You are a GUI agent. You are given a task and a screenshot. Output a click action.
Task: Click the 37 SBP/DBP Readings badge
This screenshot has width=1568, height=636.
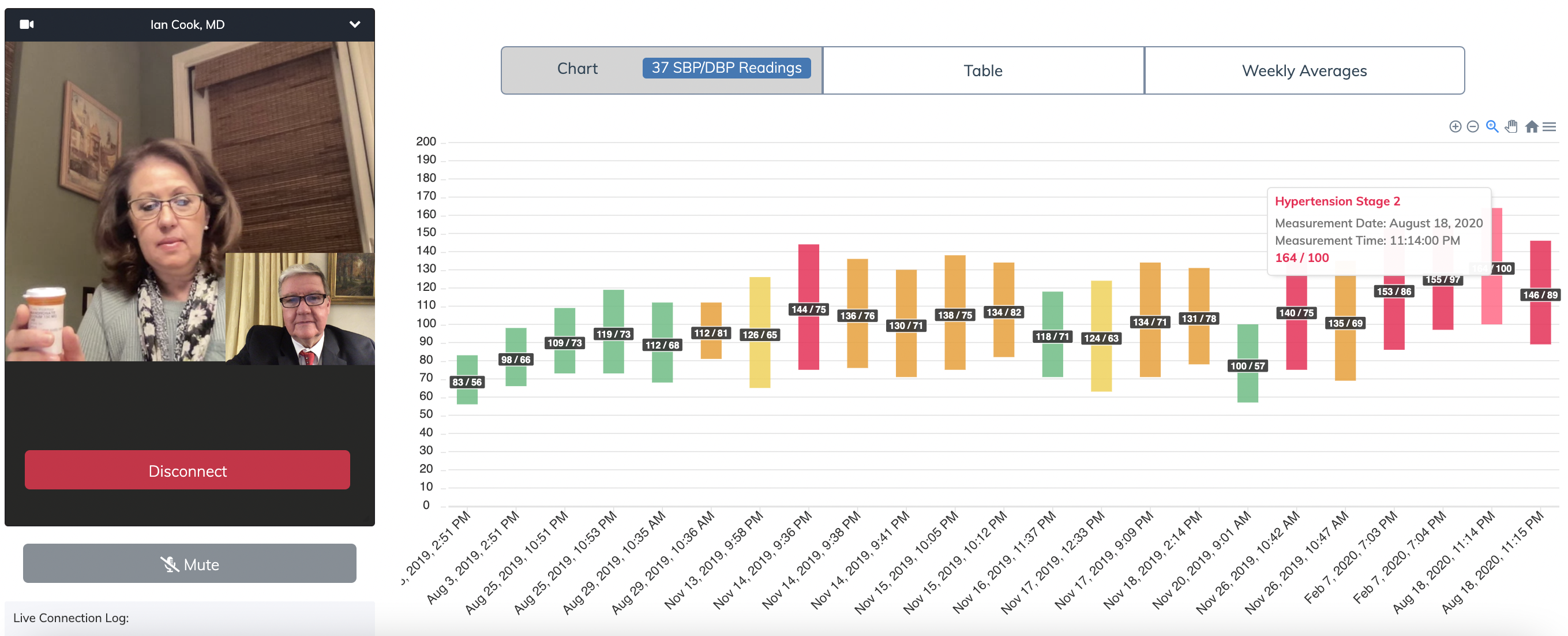(726, 68)
